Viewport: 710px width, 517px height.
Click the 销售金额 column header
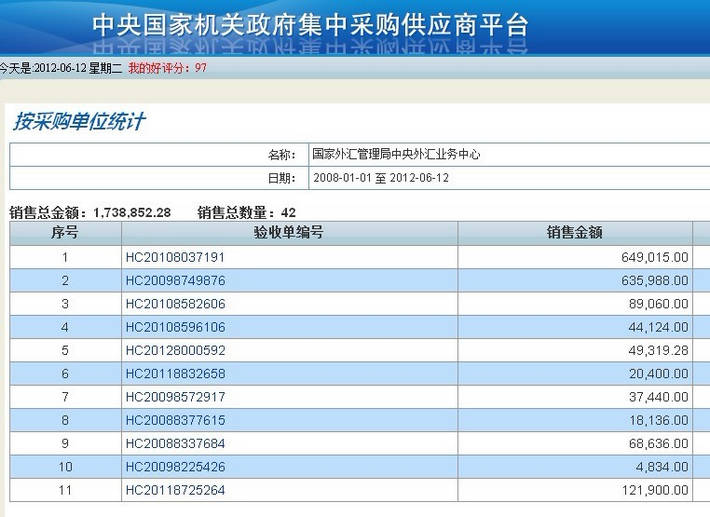pyautogui.click(x=574, y=232)
